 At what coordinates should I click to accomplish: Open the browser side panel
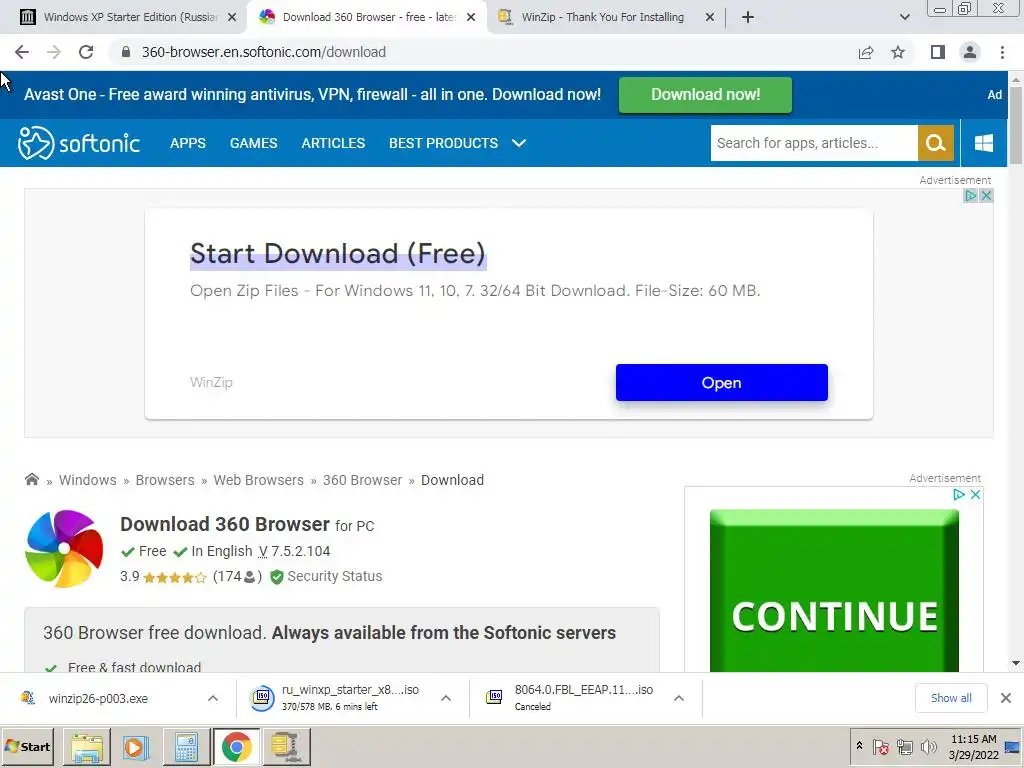938,52
